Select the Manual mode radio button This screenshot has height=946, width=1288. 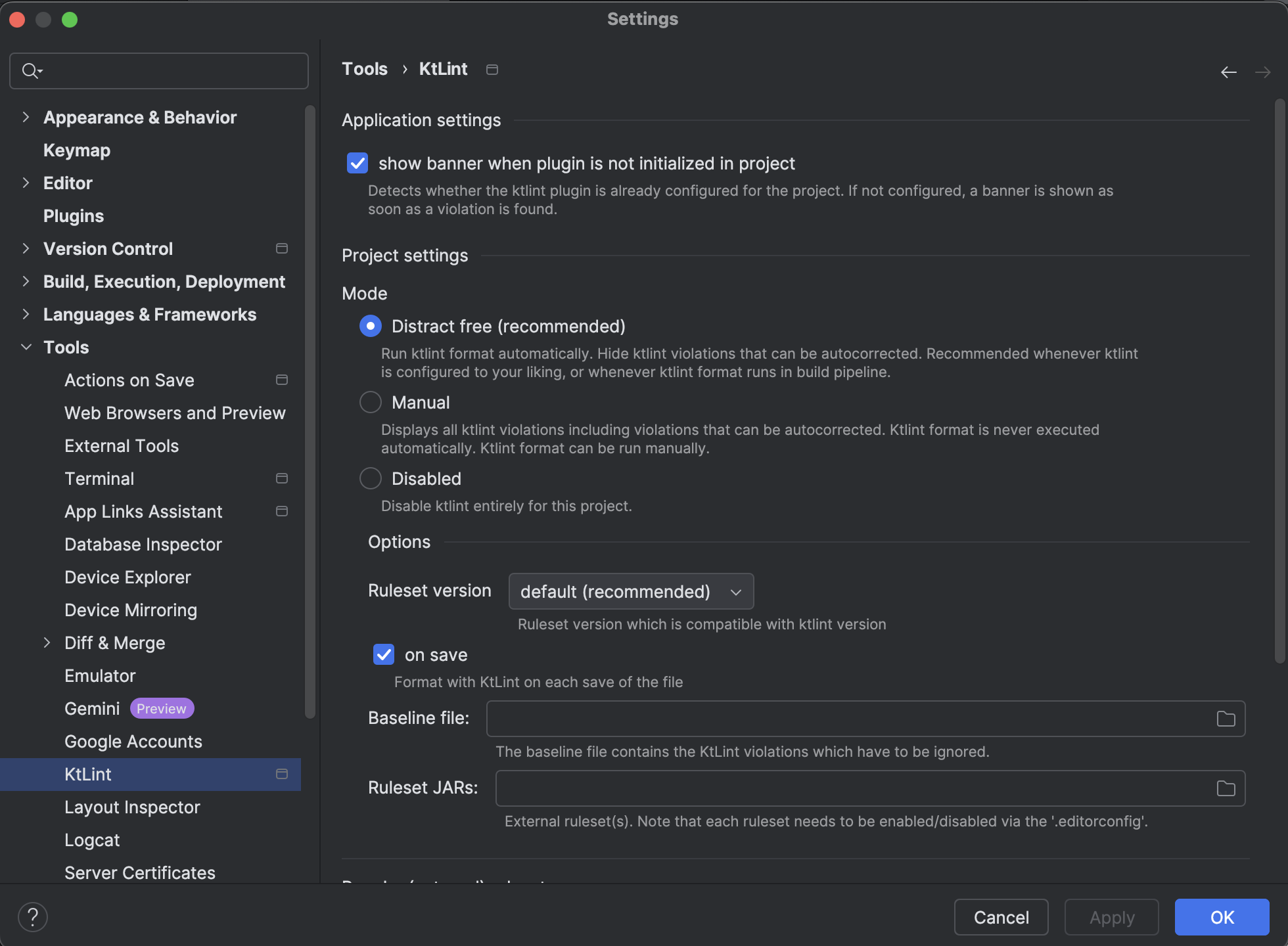click(371, 403)
